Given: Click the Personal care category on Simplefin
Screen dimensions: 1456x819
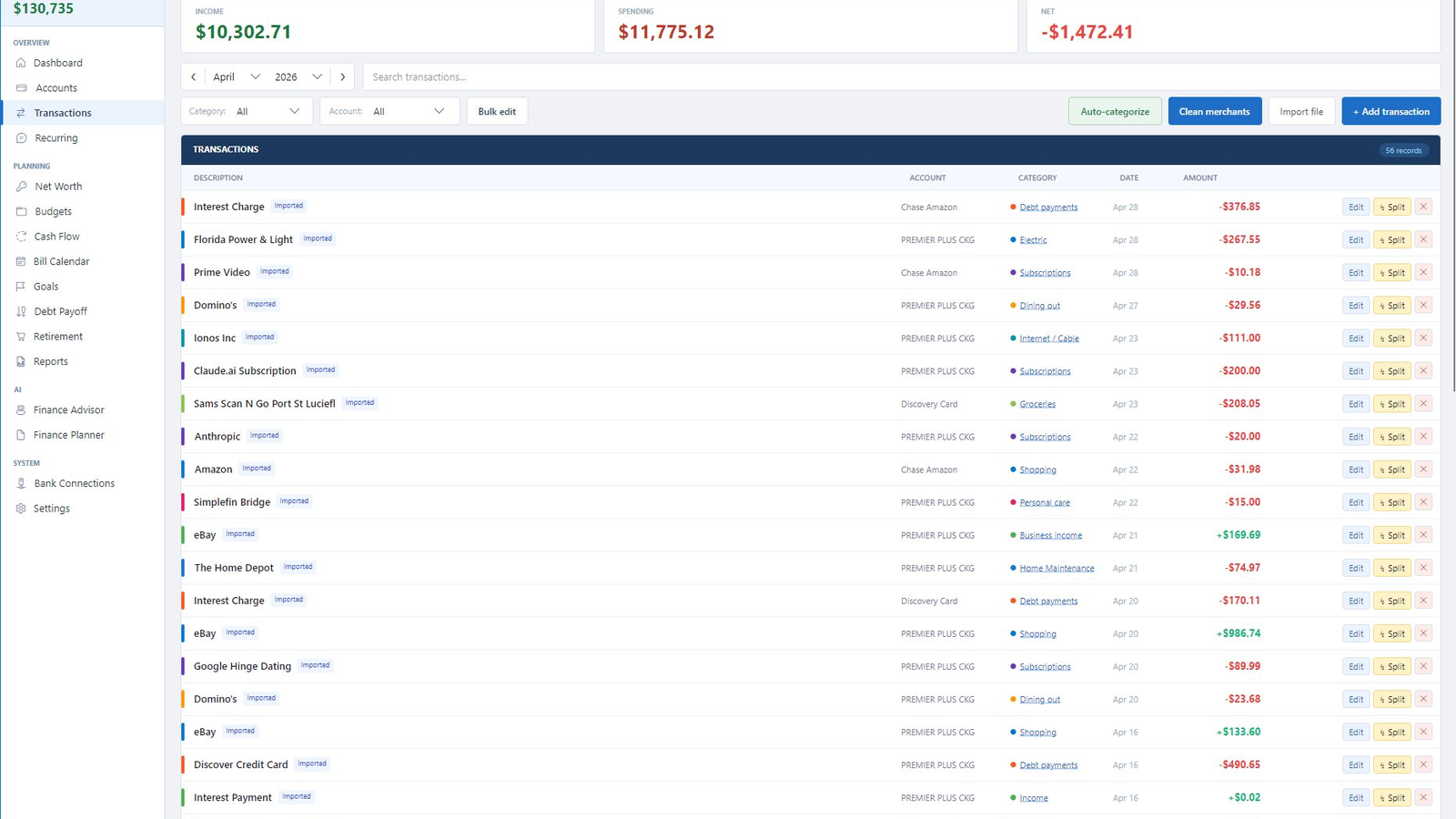Looking at the screenshot, I should [1045, 502].
